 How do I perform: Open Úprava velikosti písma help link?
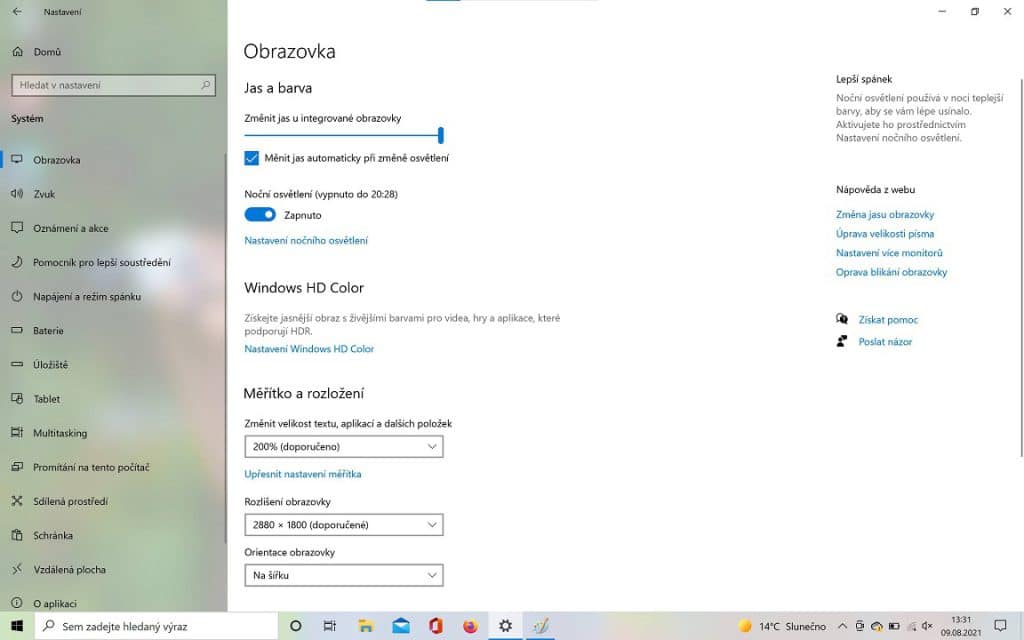click(x=885, y=234)
